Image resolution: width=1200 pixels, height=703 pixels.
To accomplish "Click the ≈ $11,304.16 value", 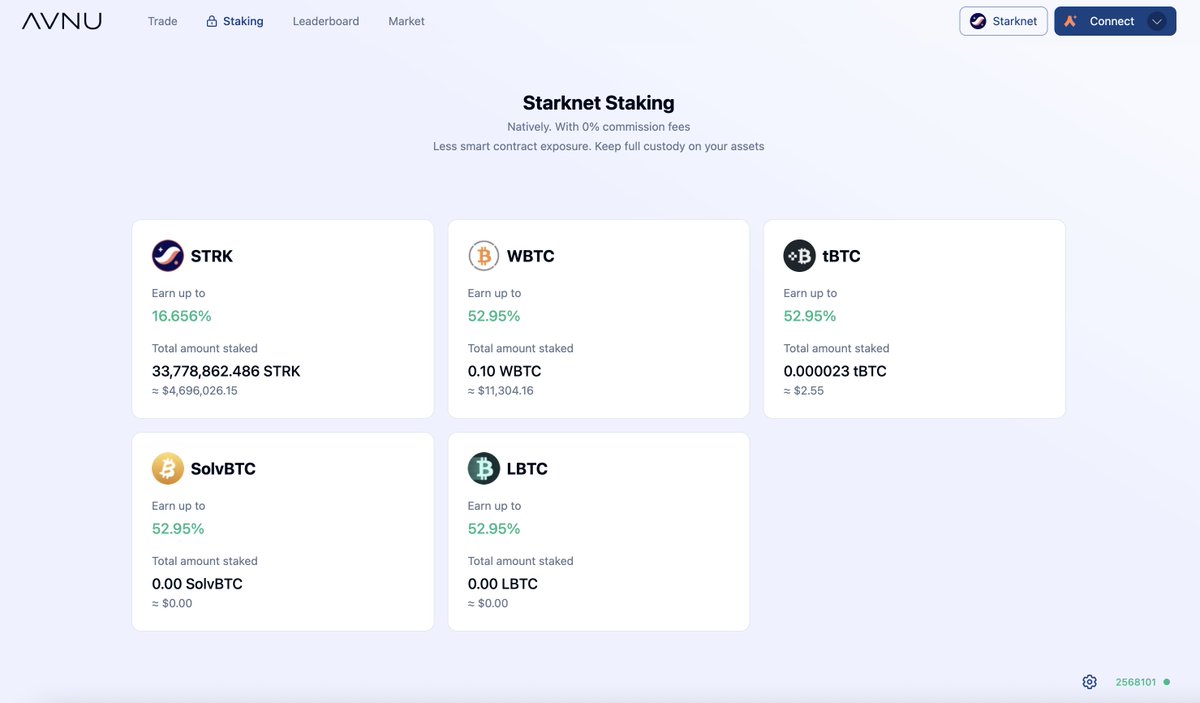I will click(501, 391).
